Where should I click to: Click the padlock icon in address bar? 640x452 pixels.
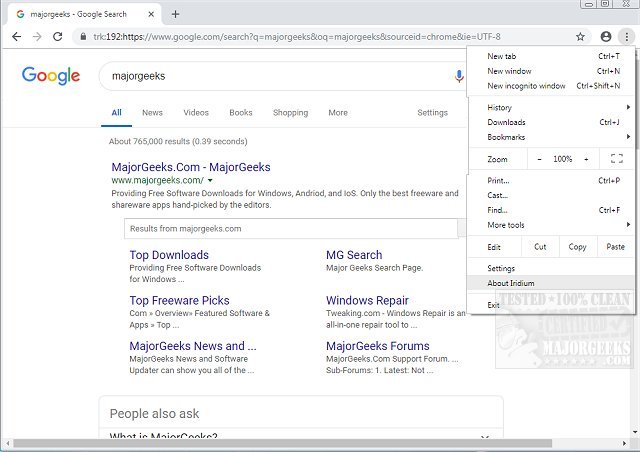point(83,37)
